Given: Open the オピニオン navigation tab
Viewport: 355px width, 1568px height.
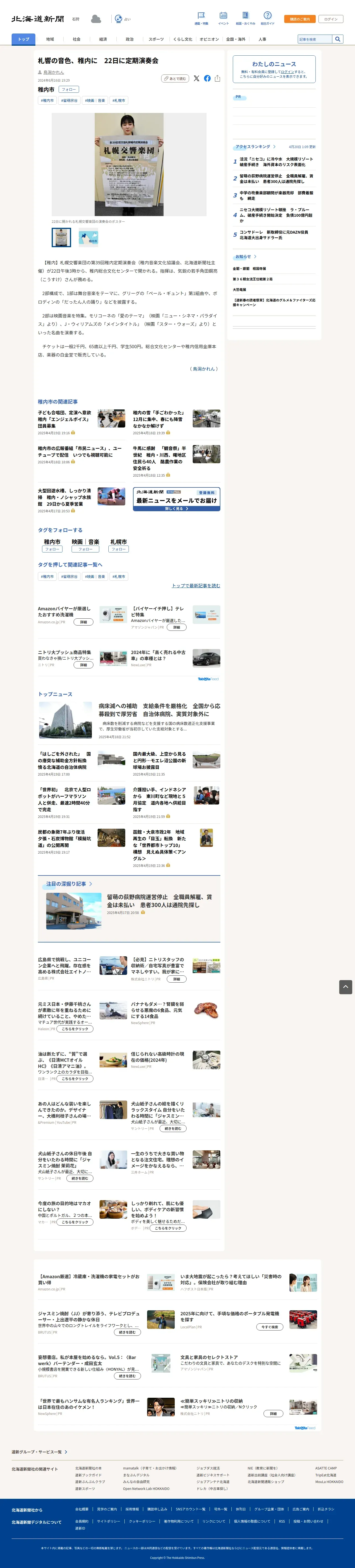Looking at the screenshot, I should (209, 39).
